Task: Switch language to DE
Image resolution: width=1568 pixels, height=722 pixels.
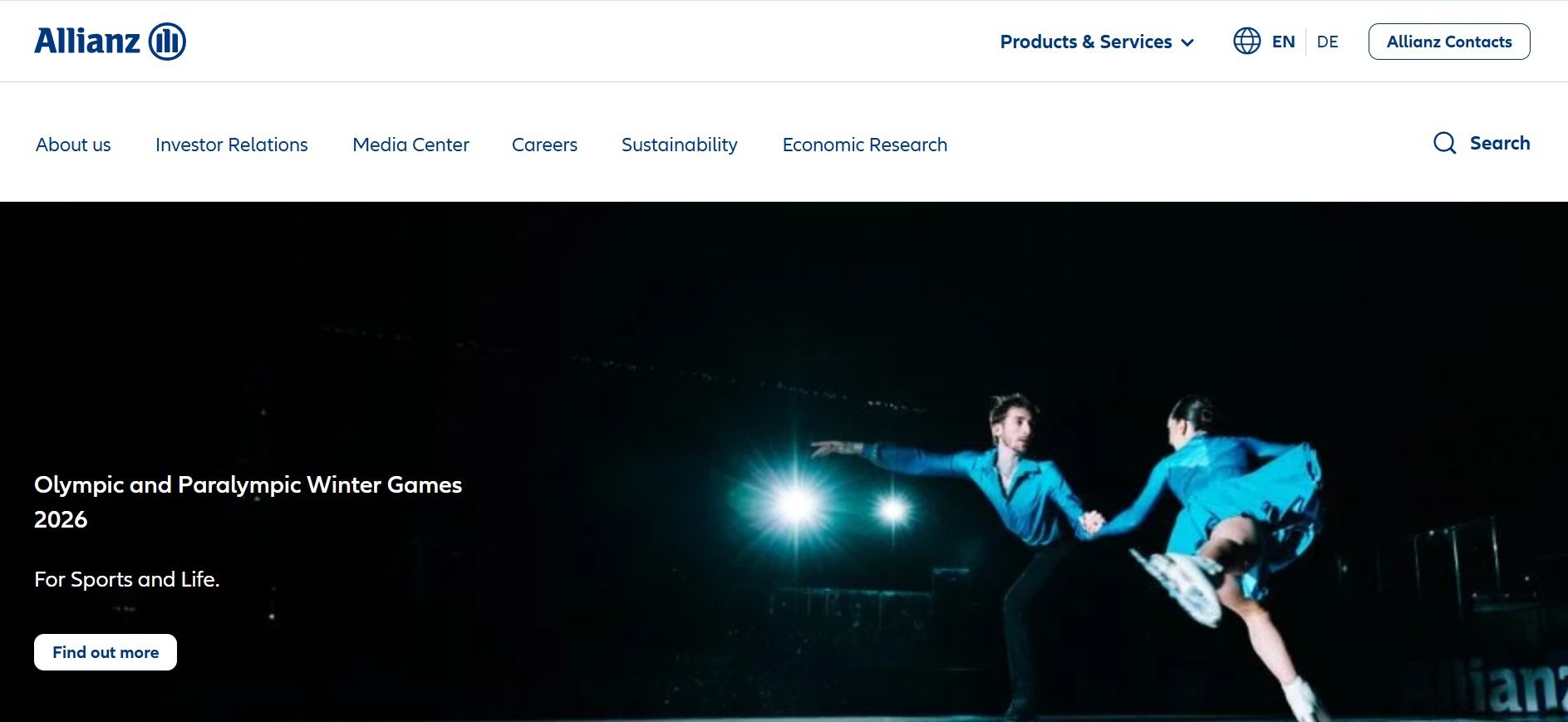Action: 1327,42
